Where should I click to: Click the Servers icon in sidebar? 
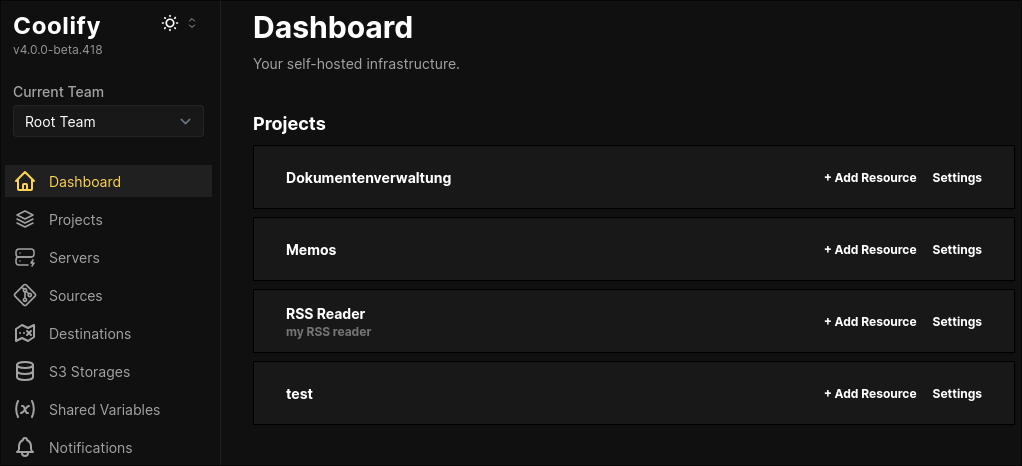25,257
